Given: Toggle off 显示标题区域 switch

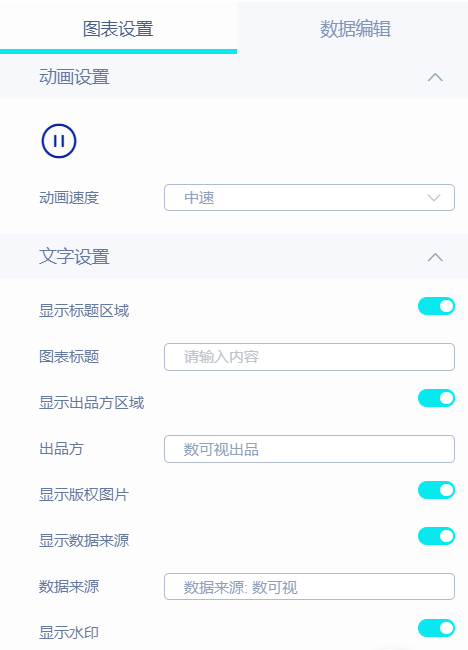Looking at the screenshot, I should tap(436, 306).
